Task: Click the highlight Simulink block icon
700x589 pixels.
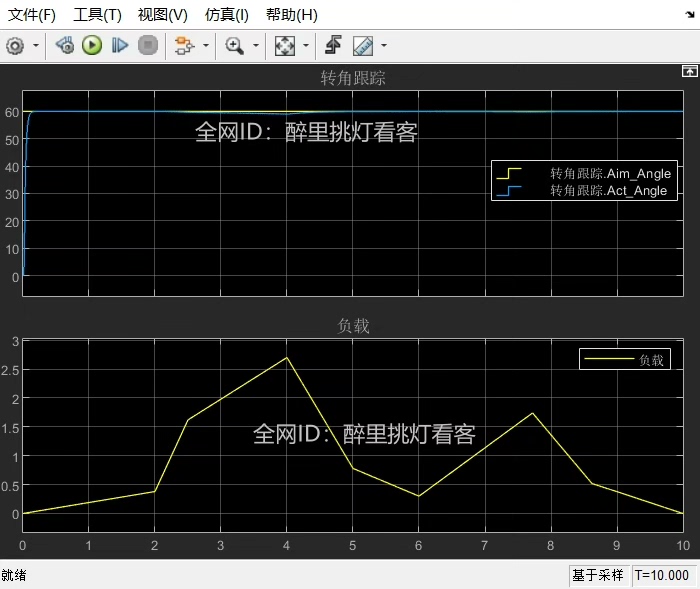Action: (x=184, y=46)
